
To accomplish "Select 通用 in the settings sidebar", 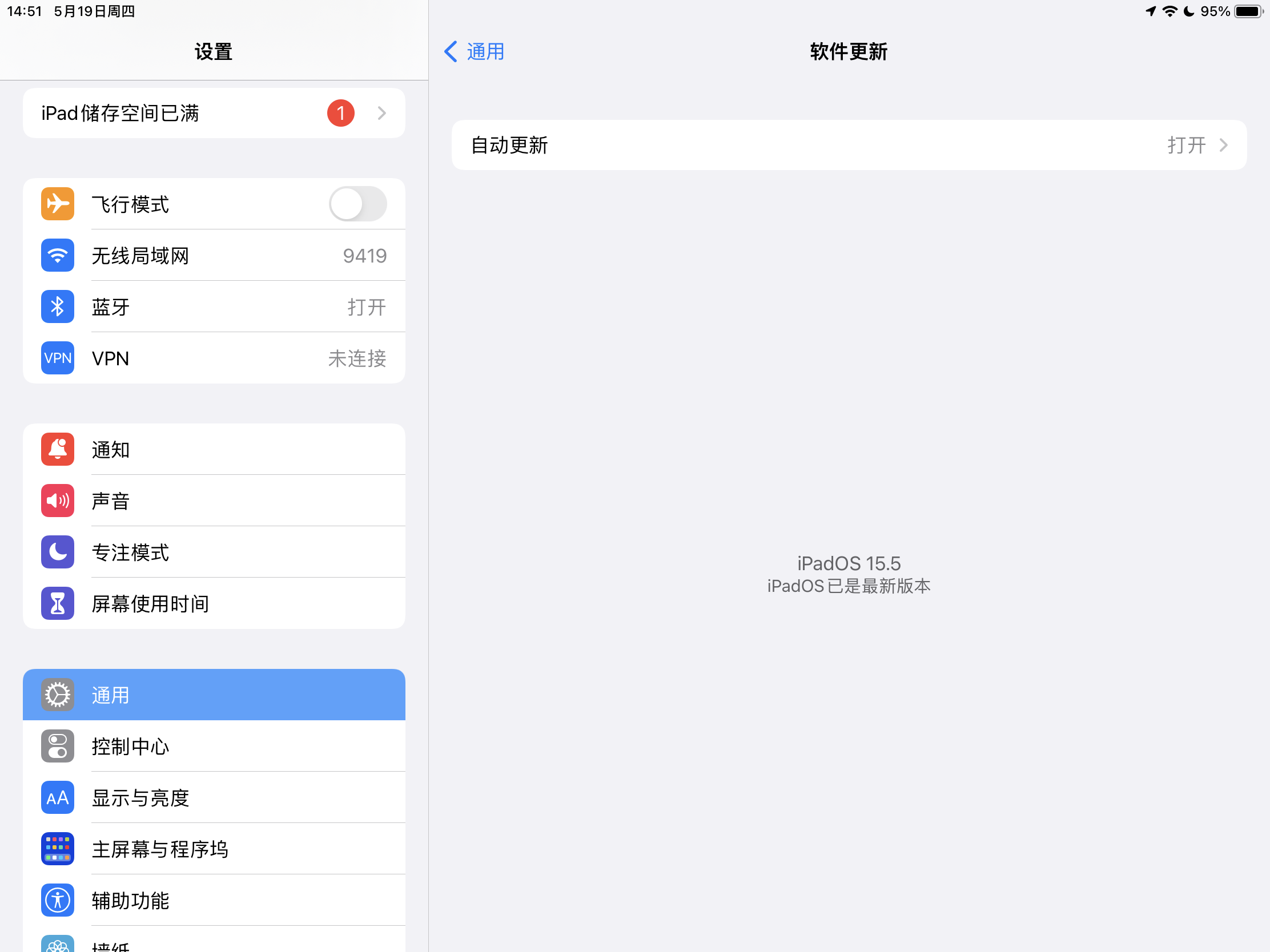I will [x=214, y=695].
